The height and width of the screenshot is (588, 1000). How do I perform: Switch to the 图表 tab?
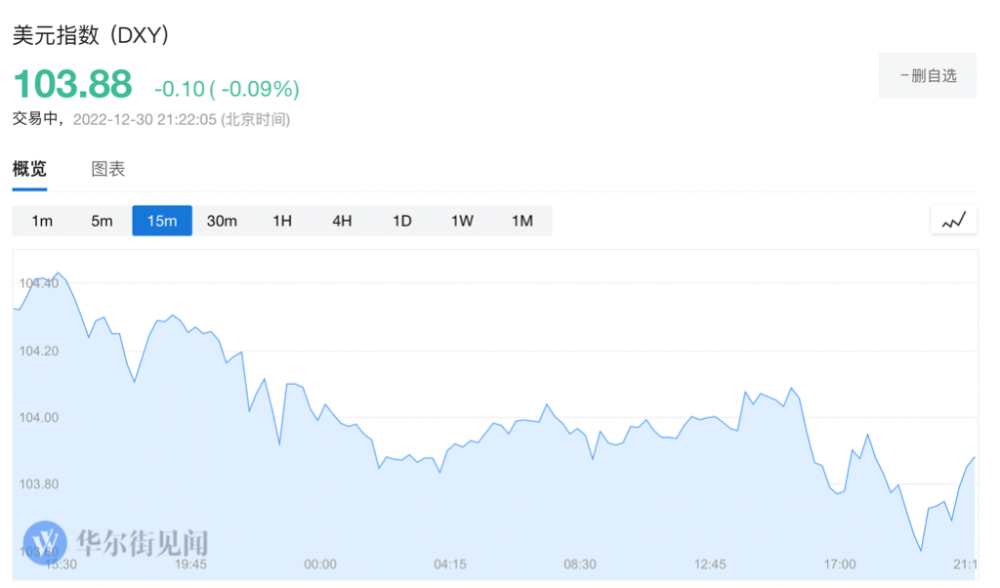[x=108, y=169]
